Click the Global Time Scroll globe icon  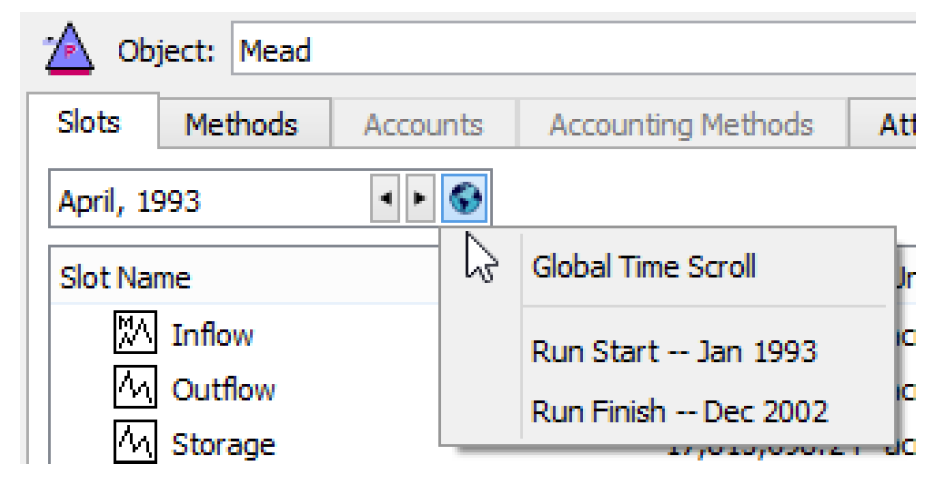click(x=465, y=202)
